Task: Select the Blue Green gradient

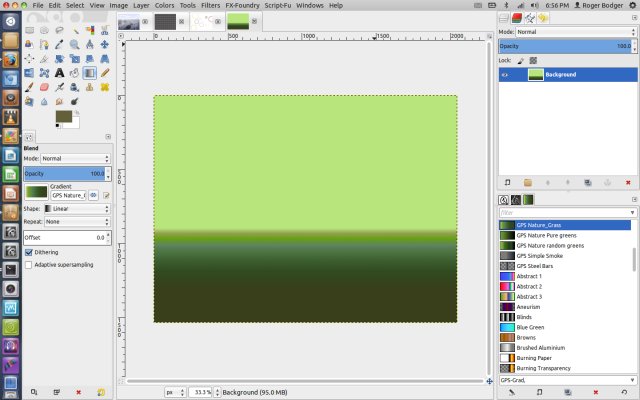Action: point(530,327)
